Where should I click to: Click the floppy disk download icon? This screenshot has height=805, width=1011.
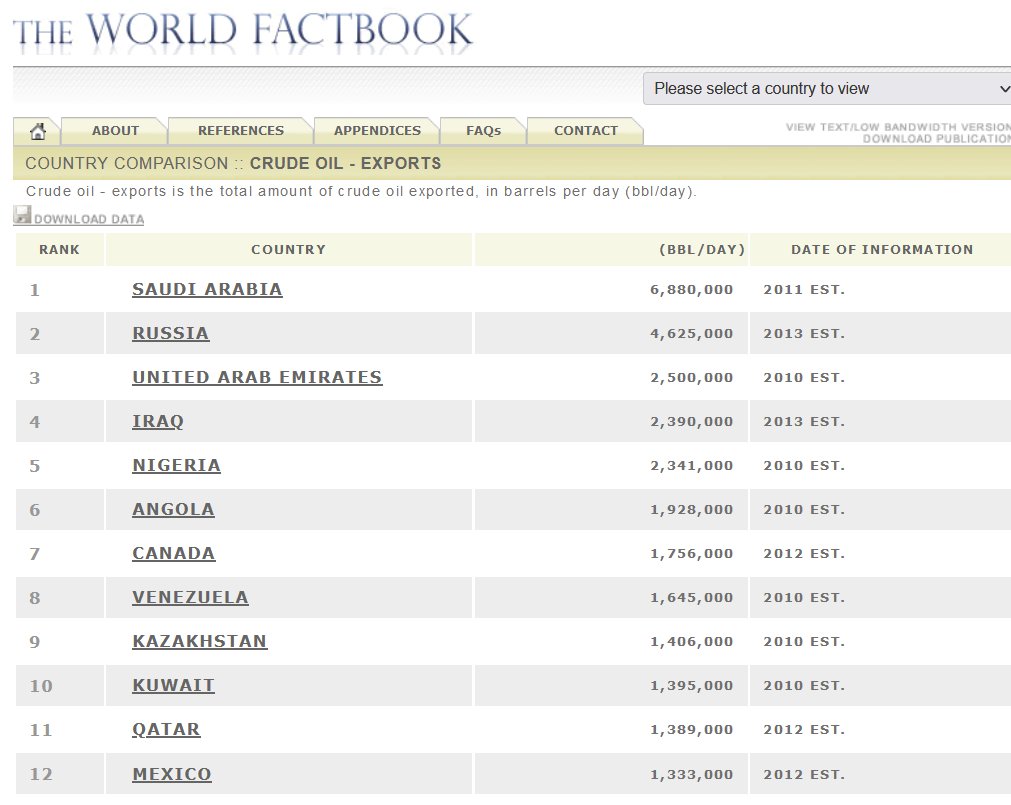click(x=22, y=215)
